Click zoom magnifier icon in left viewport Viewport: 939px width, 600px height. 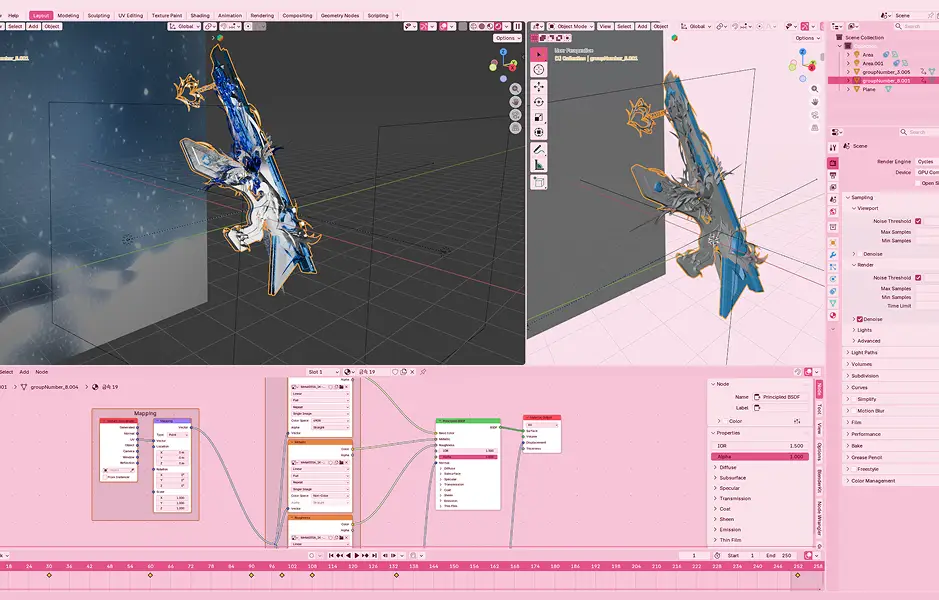click(515, 89)
